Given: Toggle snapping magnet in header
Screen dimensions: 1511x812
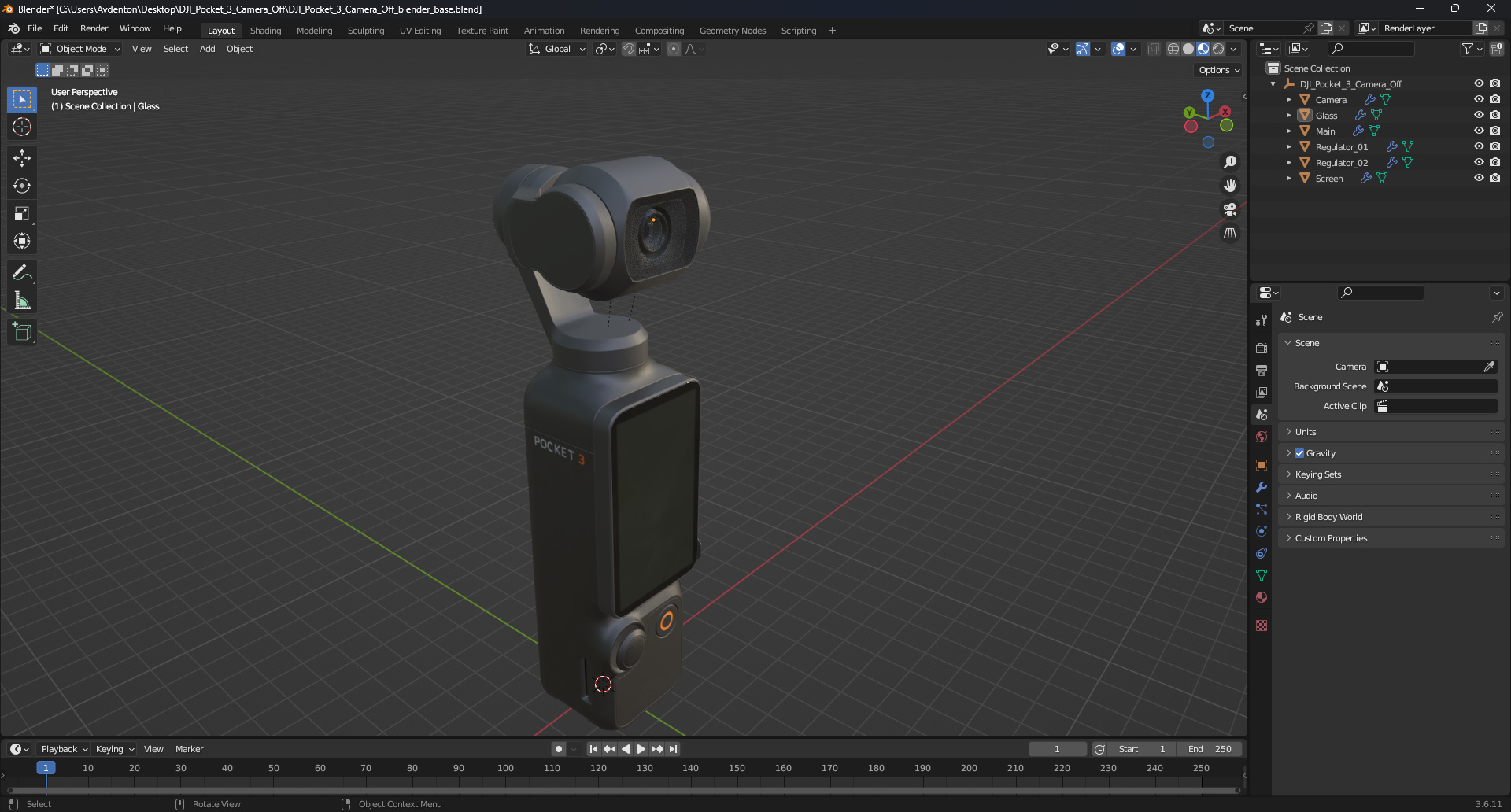Looking at the screenshot, I should (628, 49).
